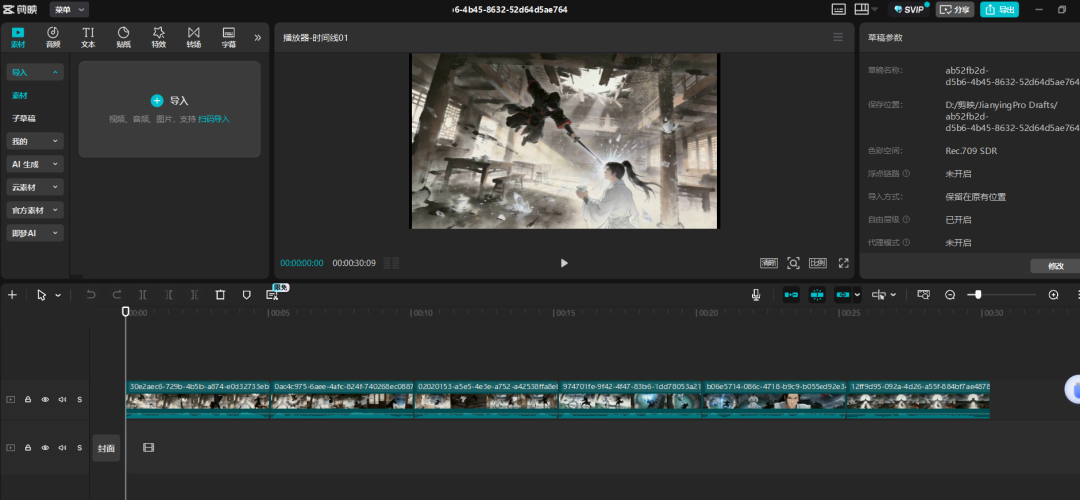Click the 封面 cover button
The height and width of the screenshot is (500, 1080).
tap(106, 448)
